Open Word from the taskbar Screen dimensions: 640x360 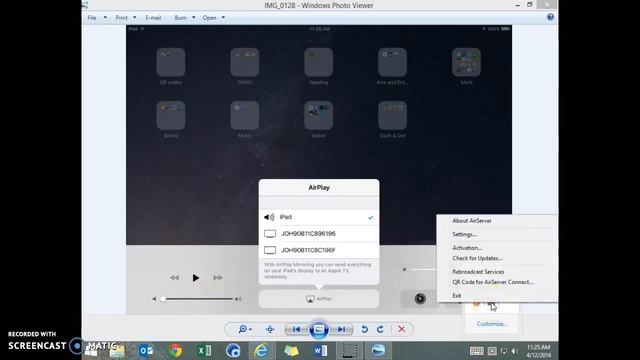point(320,351)
